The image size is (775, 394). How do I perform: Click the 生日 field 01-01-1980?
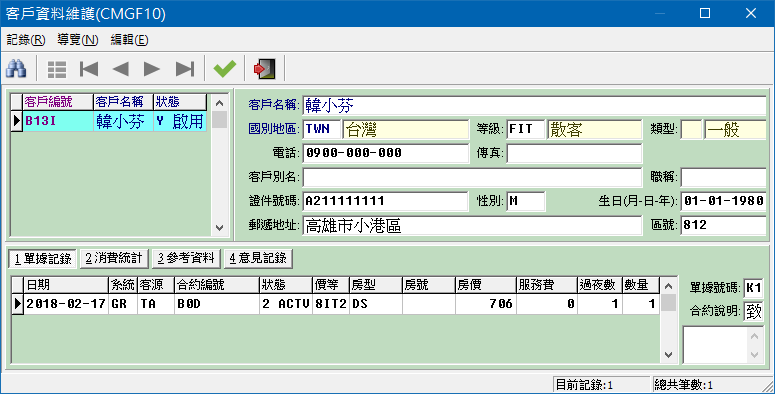click(x=724, y=201)
